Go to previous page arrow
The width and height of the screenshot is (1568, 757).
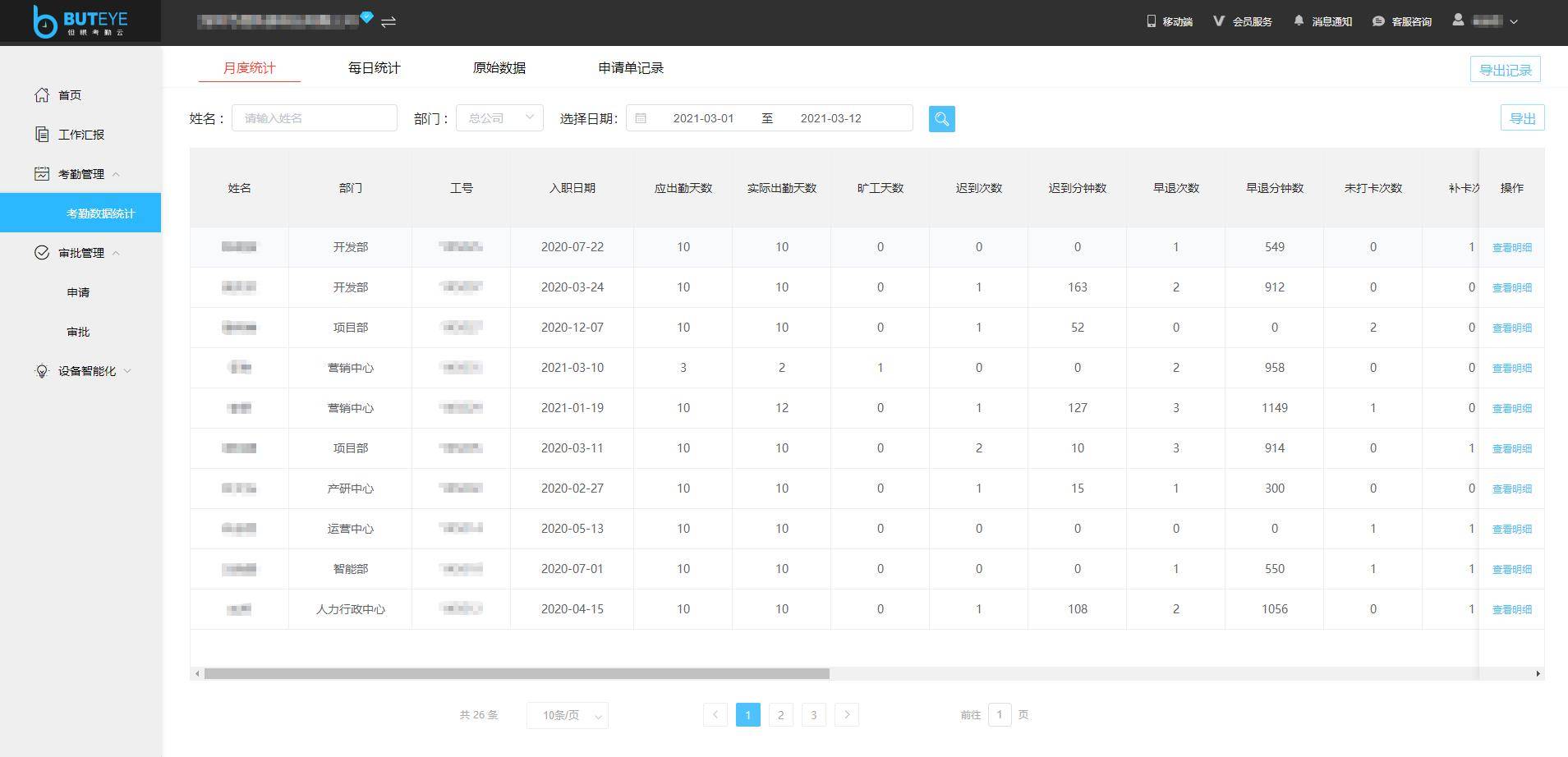(x=715, y=715)
